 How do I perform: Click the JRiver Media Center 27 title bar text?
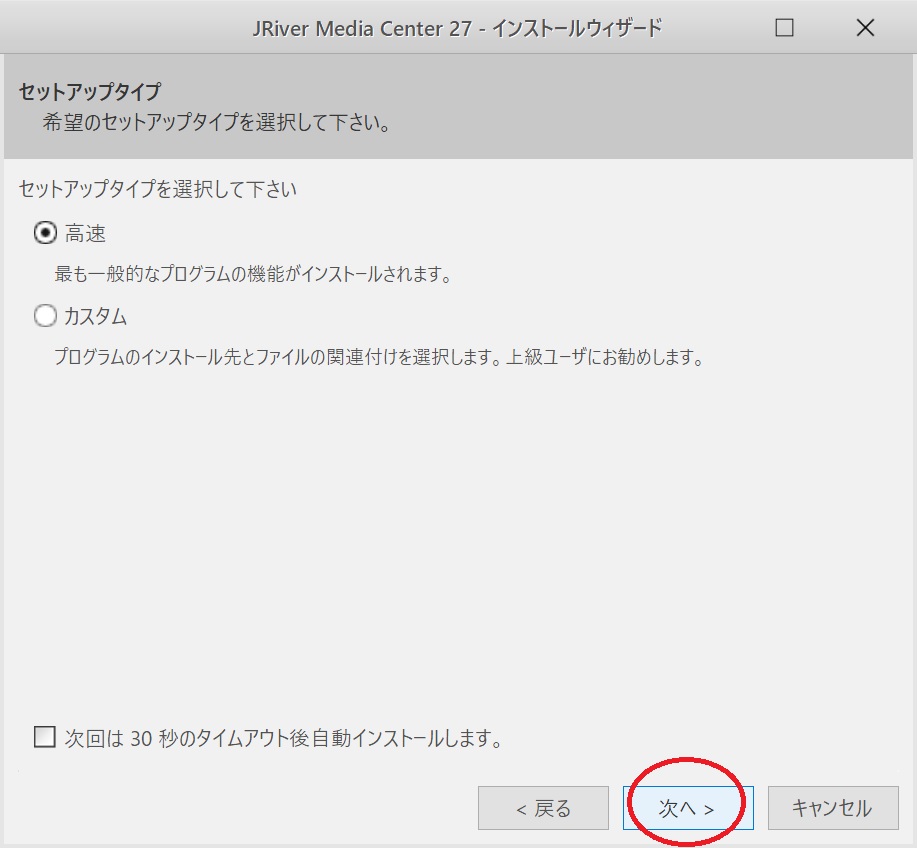457,28
